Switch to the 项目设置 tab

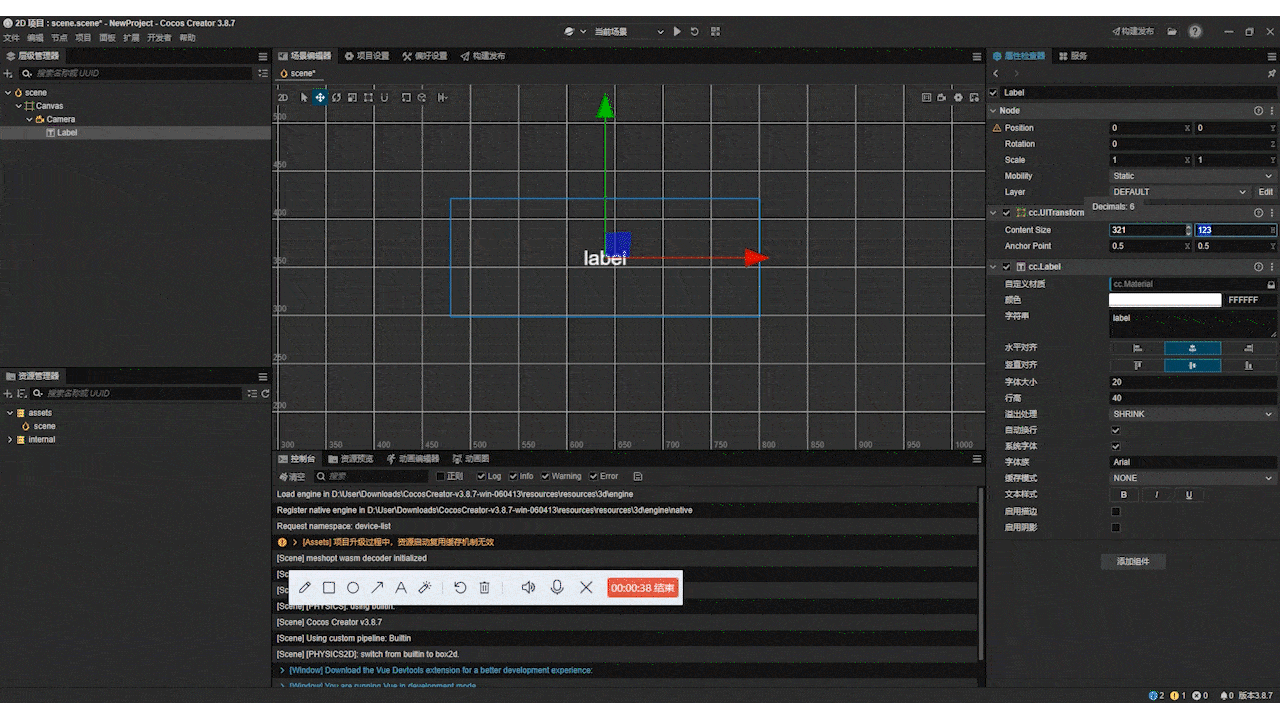tap(367, 56)
